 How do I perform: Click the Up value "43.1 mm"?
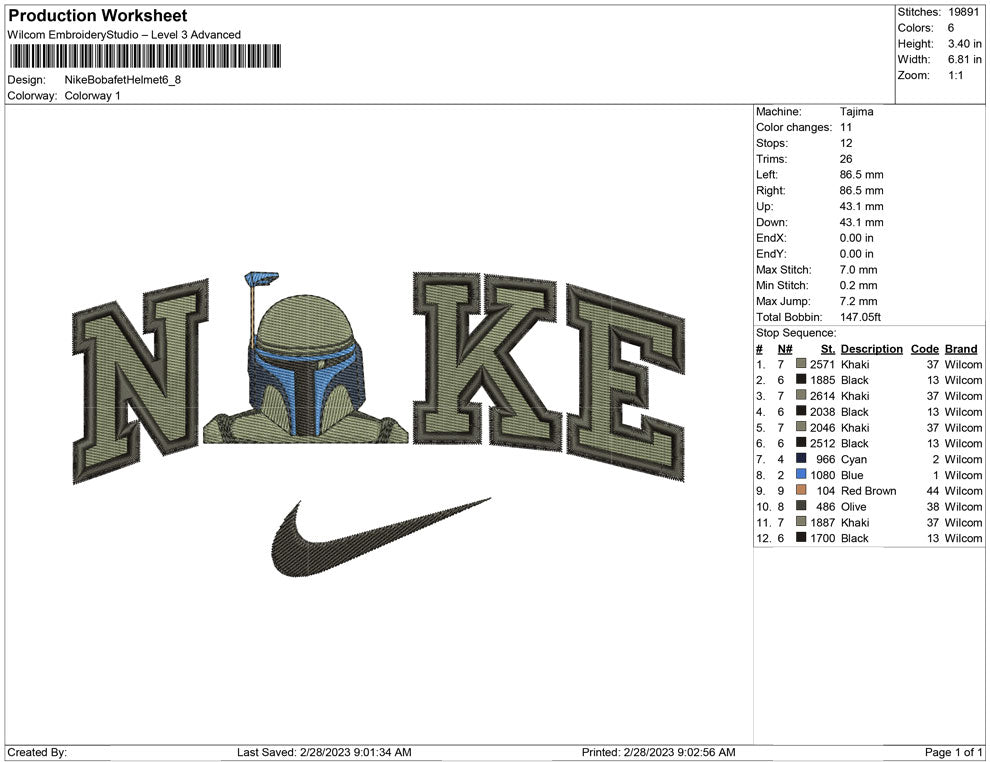coord(861,206)
